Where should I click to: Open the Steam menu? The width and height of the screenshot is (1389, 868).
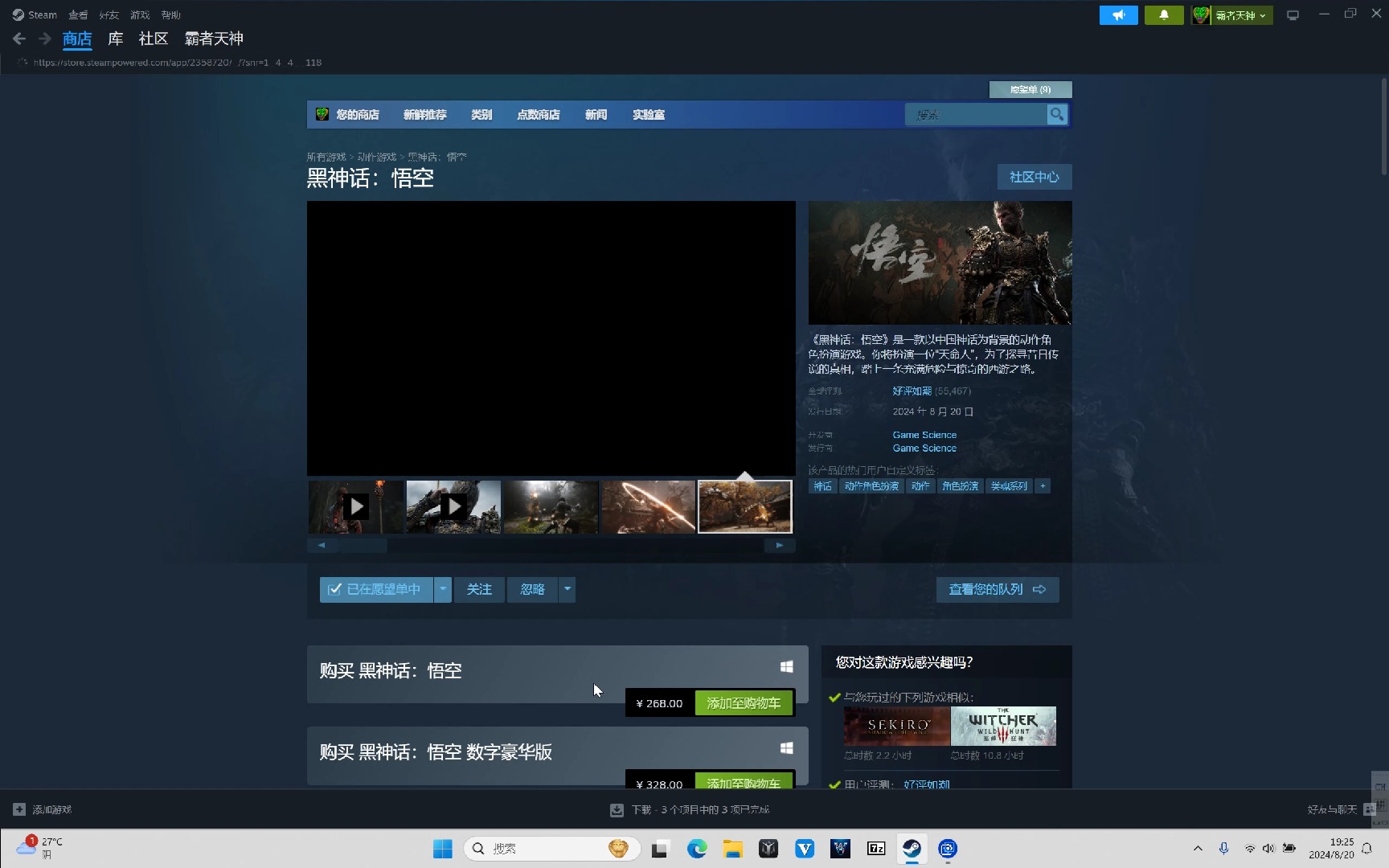35,14
